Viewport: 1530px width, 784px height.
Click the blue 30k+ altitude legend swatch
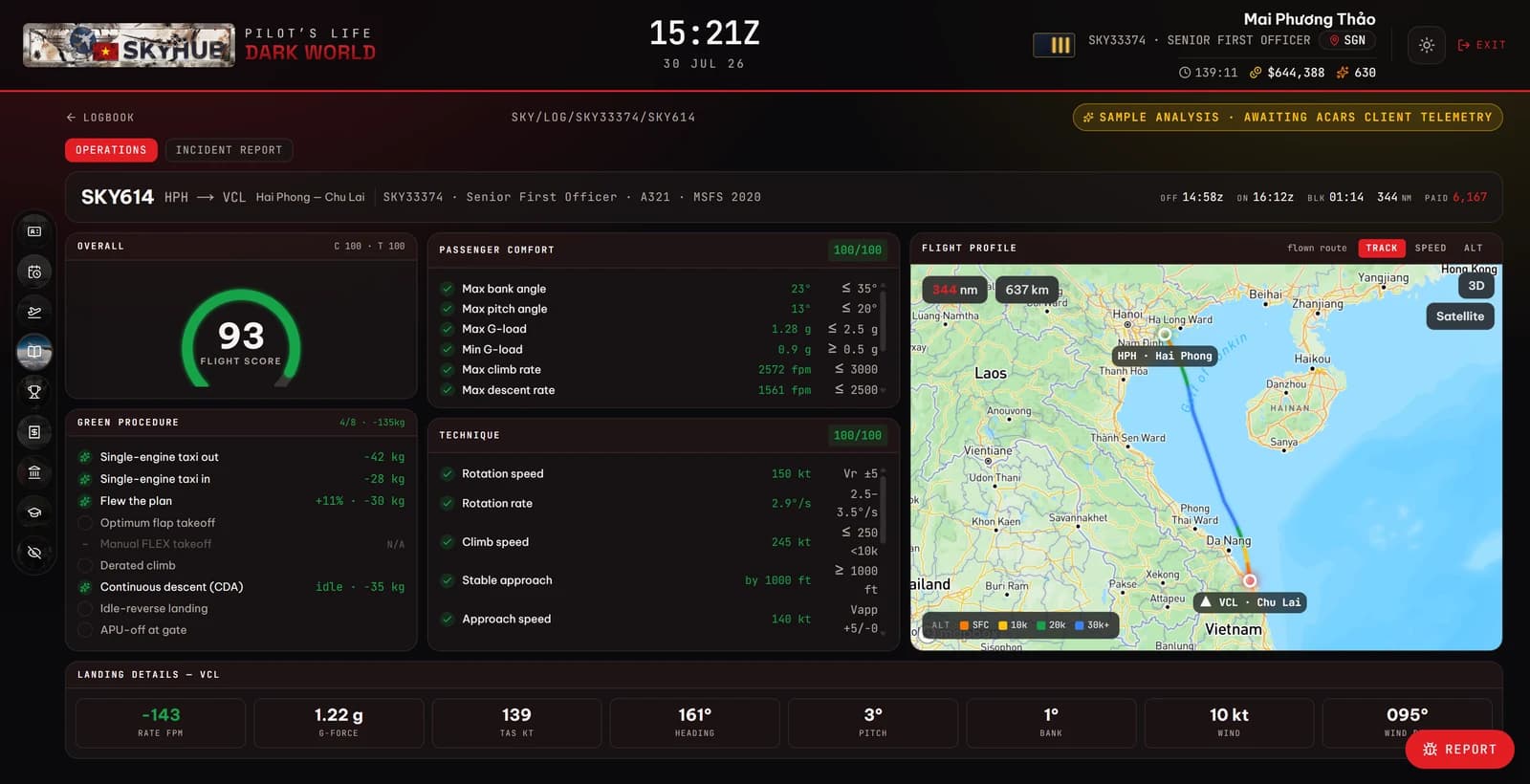pyautogui.click(x=1079, y=625)
